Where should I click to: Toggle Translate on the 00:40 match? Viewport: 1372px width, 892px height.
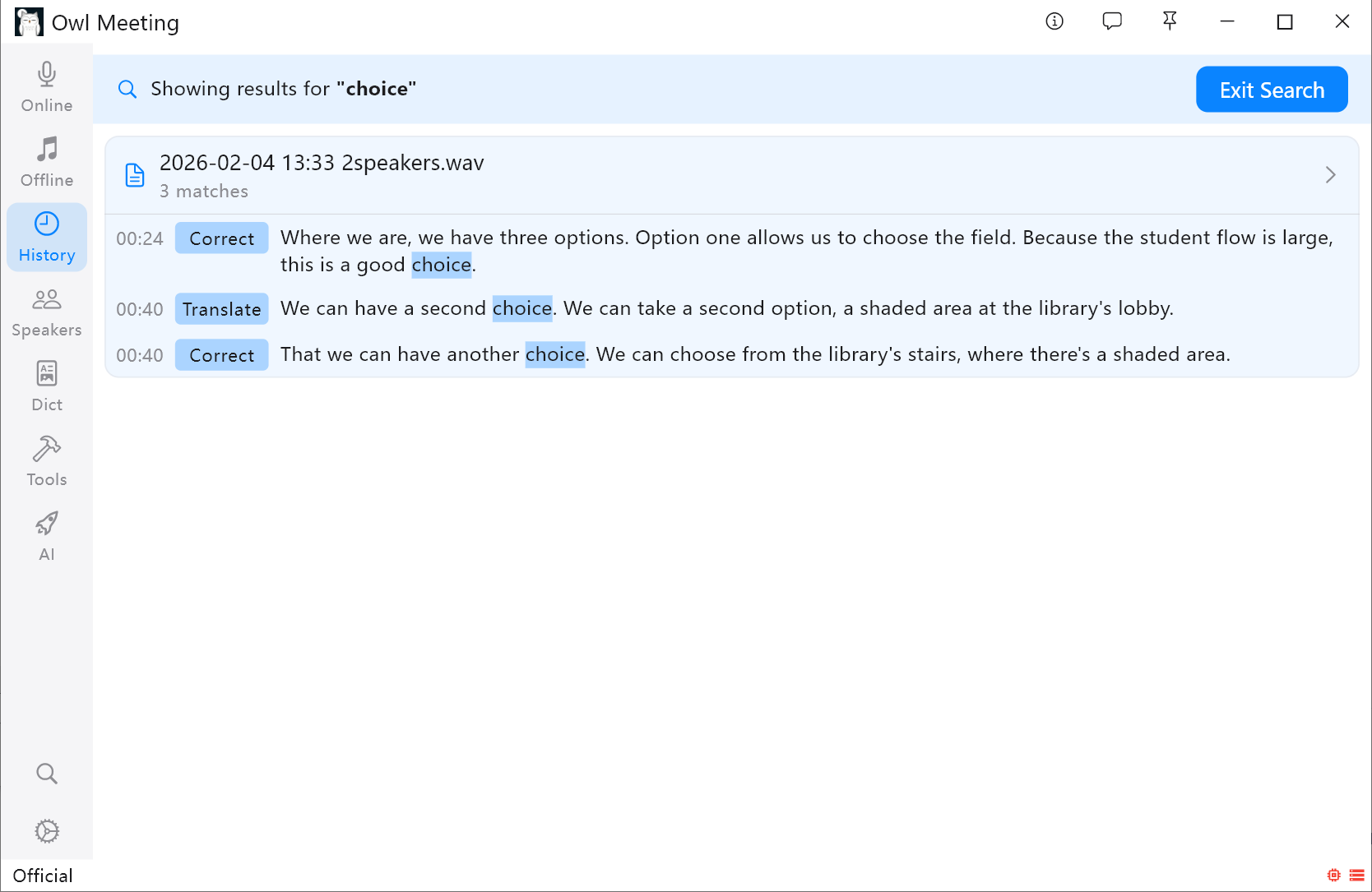pos(220,308)
